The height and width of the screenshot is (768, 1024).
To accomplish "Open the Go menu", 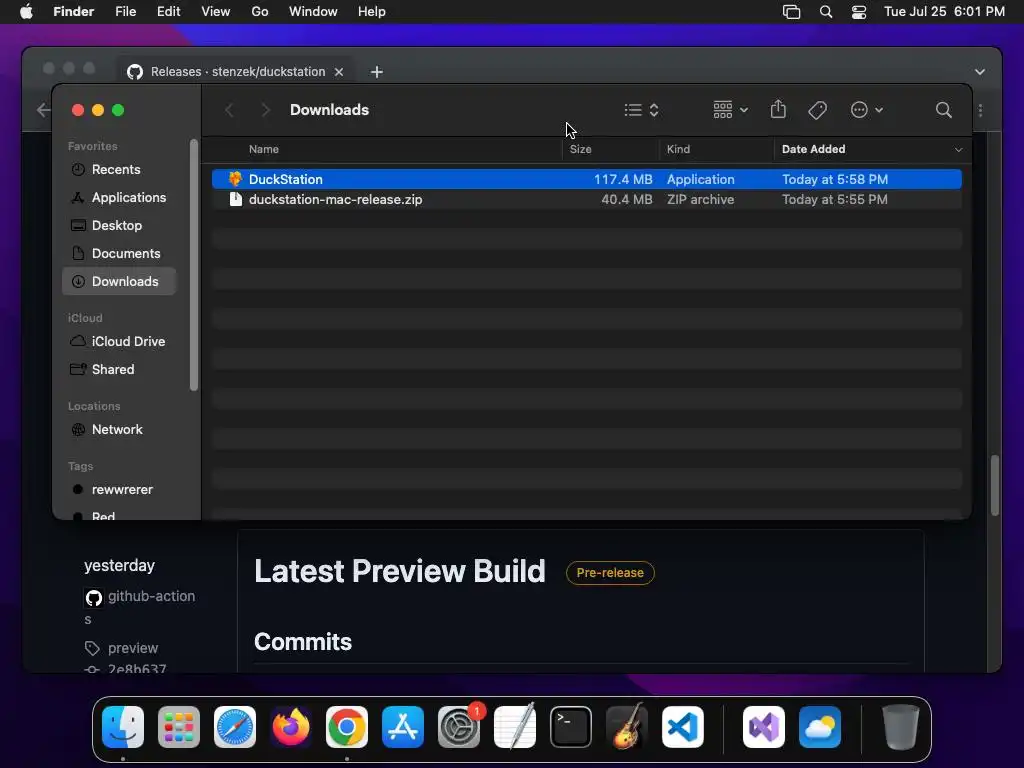I will point(260,12).
